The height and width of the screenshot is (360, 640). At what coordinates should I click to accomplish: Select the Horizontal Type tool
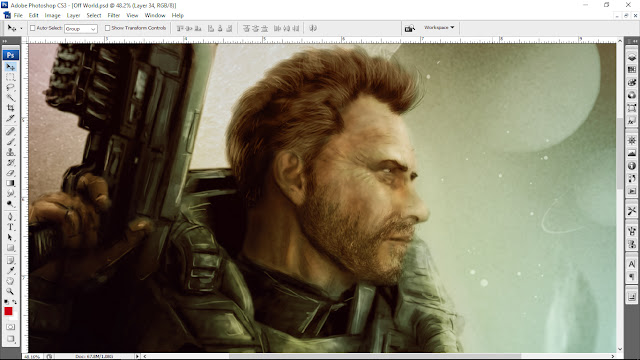click(x=10, y=227)
